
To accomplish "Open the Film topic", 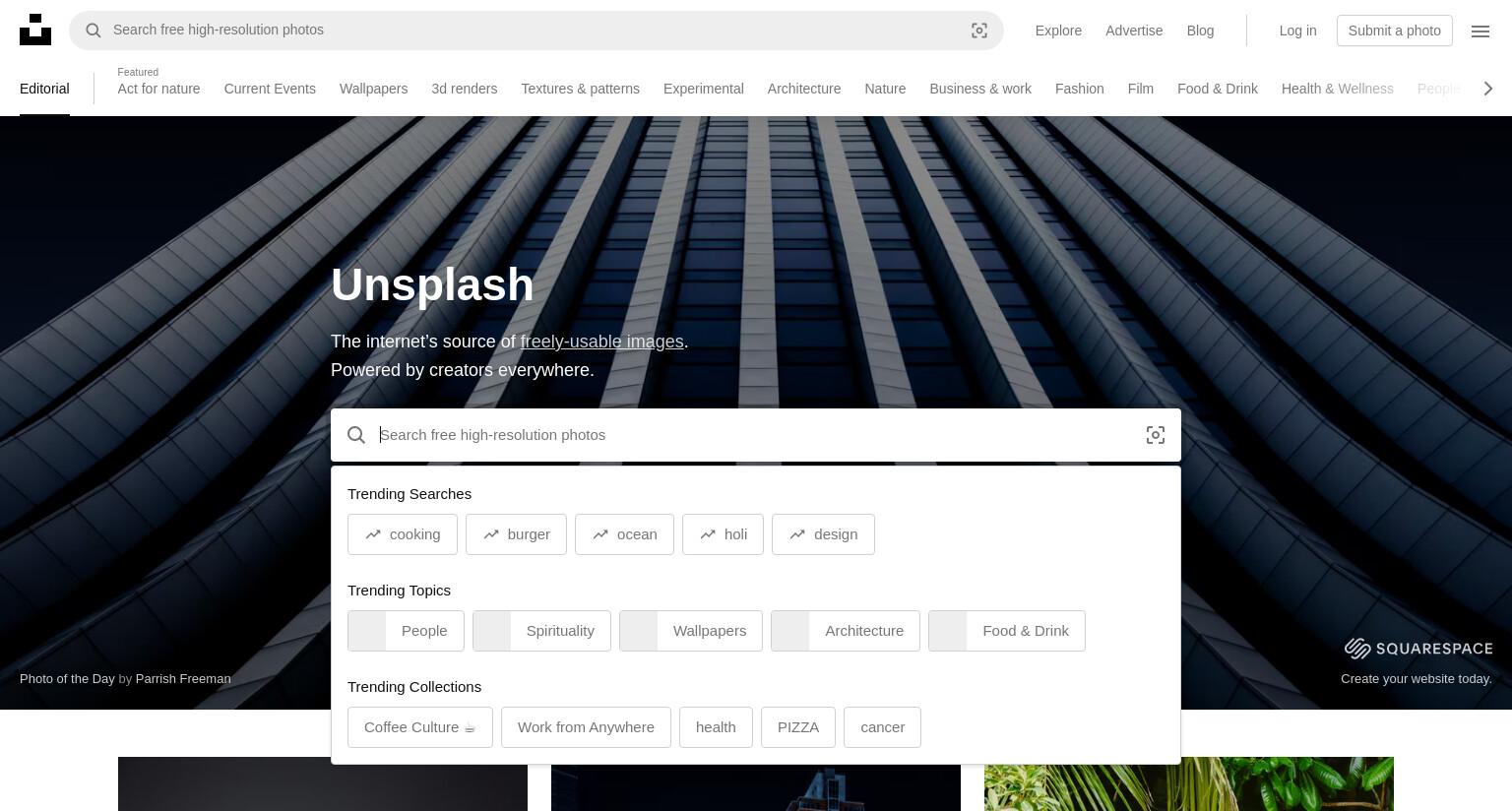I will tap(1140, 89).
